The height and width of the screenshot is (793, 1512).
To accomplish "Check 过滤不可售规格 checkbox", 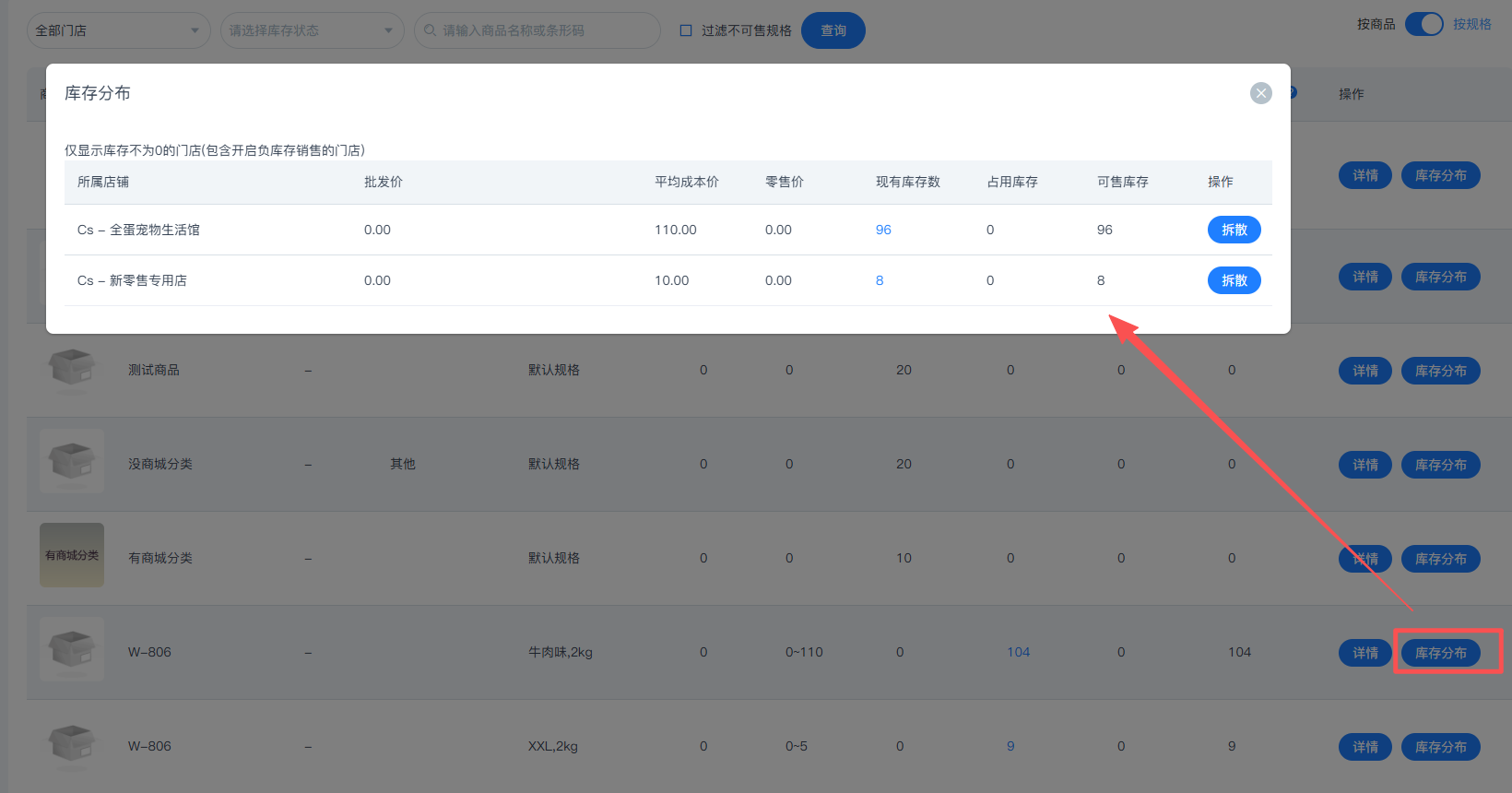I will pyautogui.click(x=686, y=30).
